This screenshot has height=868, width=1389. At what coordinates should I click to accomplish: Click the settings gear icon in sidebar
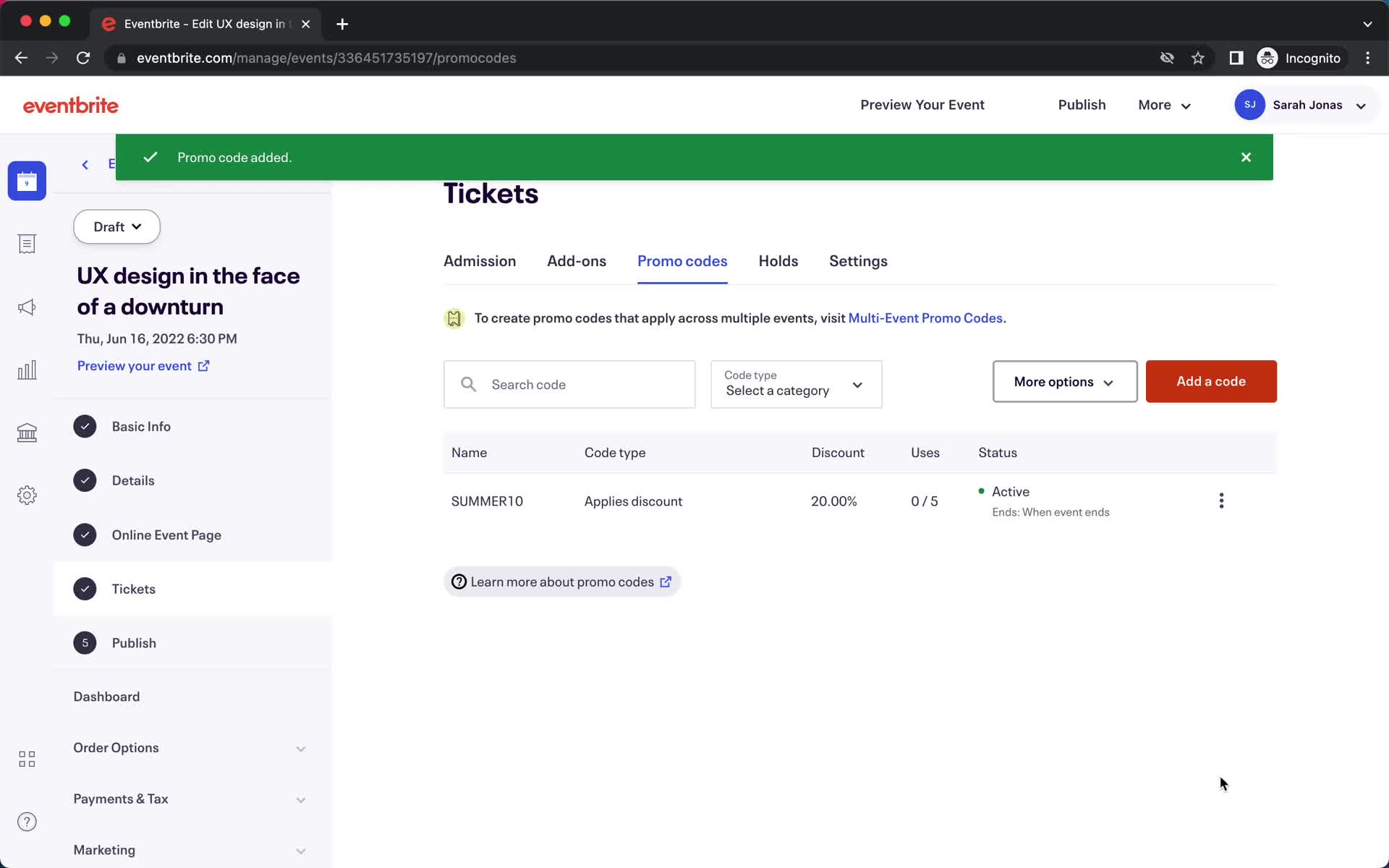point(27,494)
